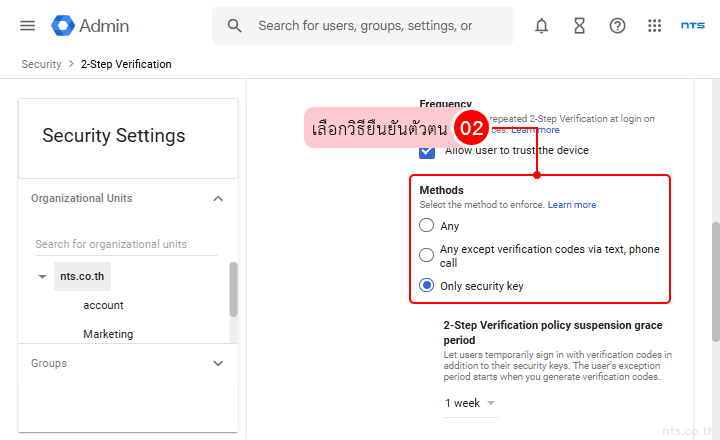Screen dimensions: 720x440
Task: Select the Any method radio button
Action: click(x=427, y=226)
